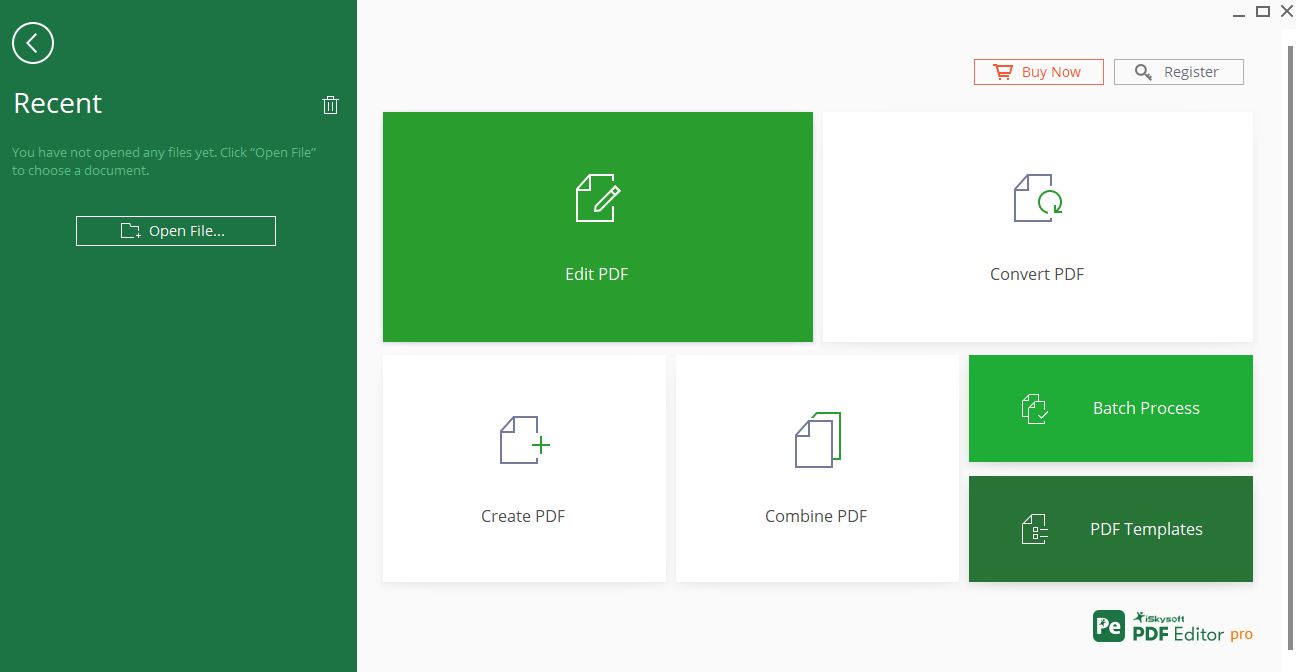The image size is (1296, 672).
Task: Click the Recent heading in the sidebar
Action: [57, 103]
